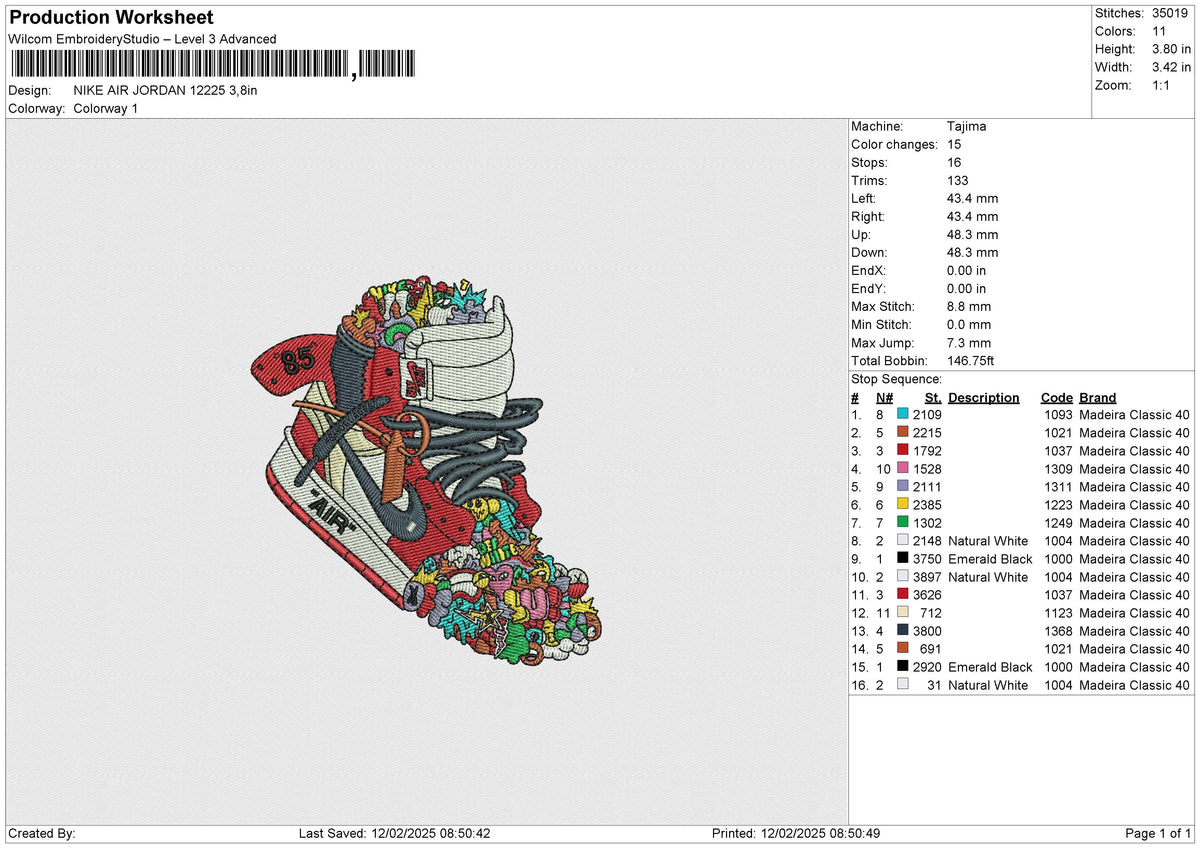Click "Emerald Black" description in stop 9
This screenshot has height=848, width=1200.
990,559
